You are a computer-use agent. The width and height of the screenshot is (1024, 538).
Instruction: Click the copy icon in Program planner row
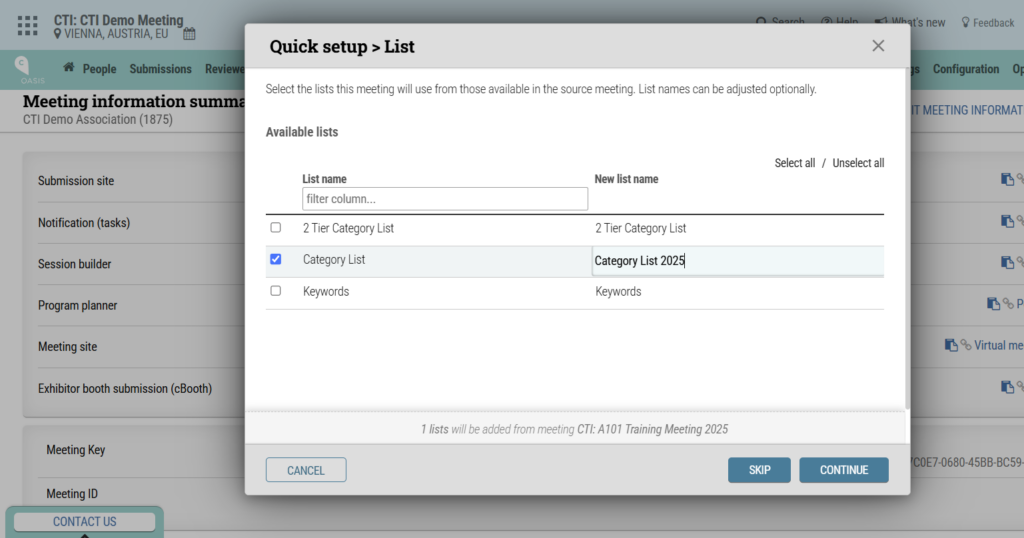(x=993, y=304)
